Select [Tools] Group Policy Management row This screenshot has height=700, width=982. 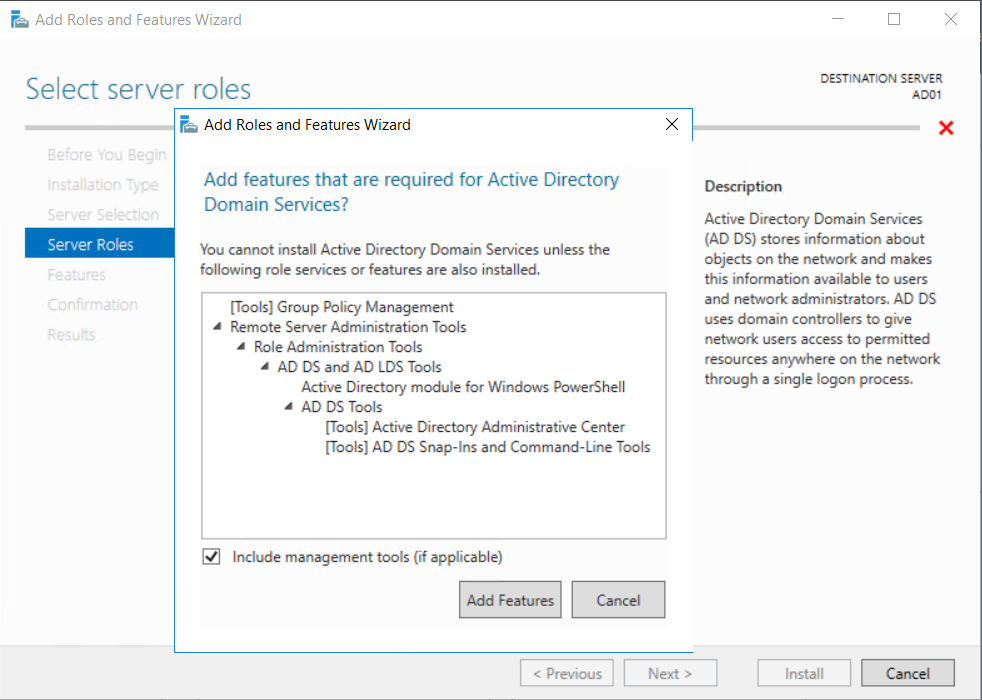(x=342, y=307)
